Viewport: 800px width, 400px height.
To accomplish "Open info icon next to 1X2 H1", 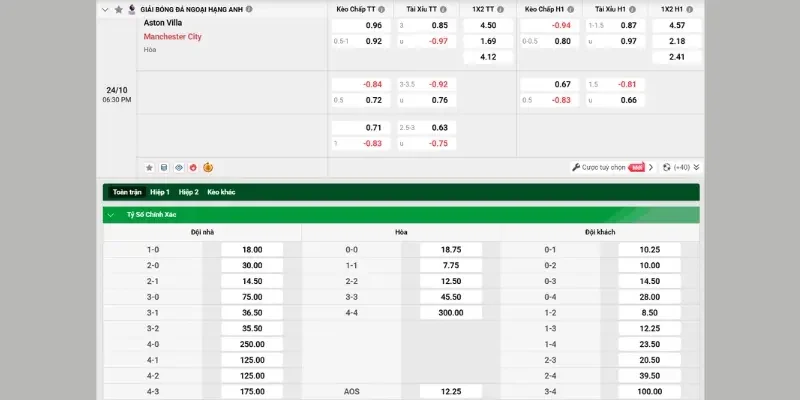I will tap(689, 10).
